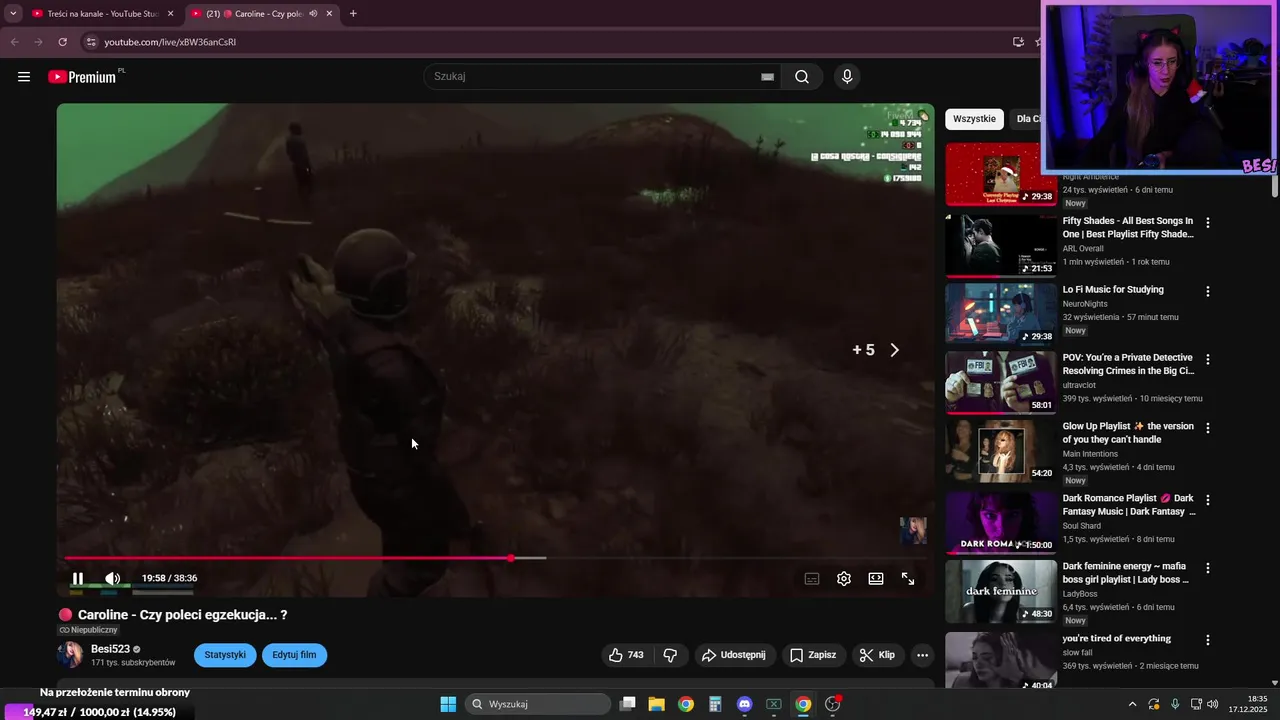Switch to theater mode

(x=876, y=578)
